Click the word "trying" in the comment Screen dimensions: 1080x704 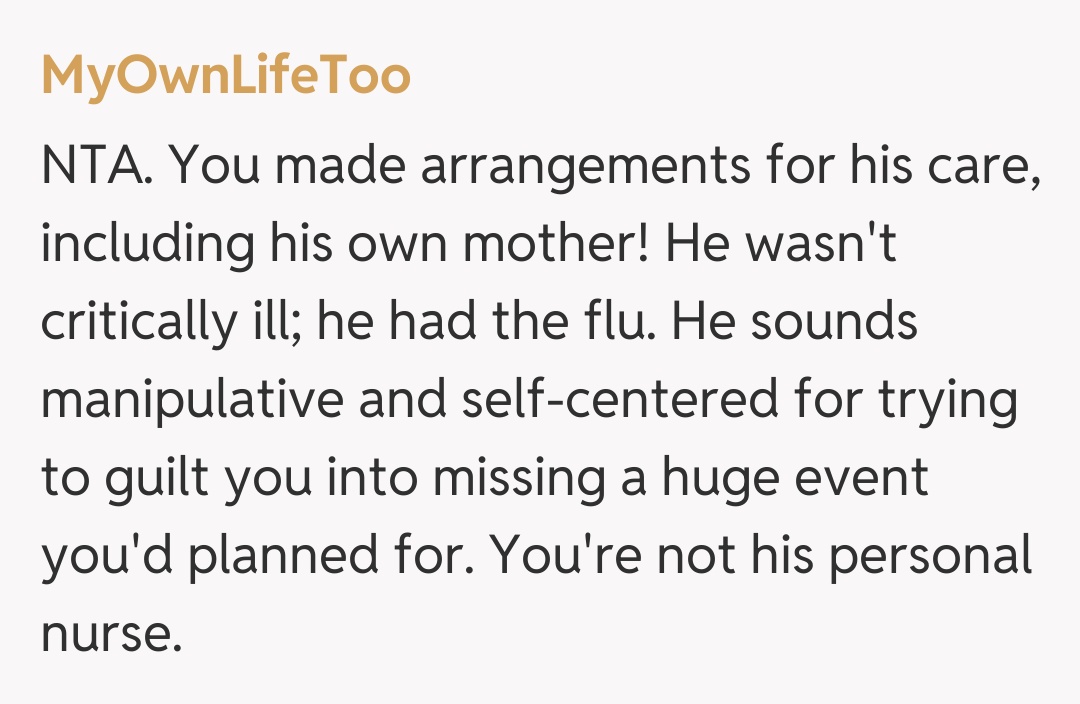950,401
